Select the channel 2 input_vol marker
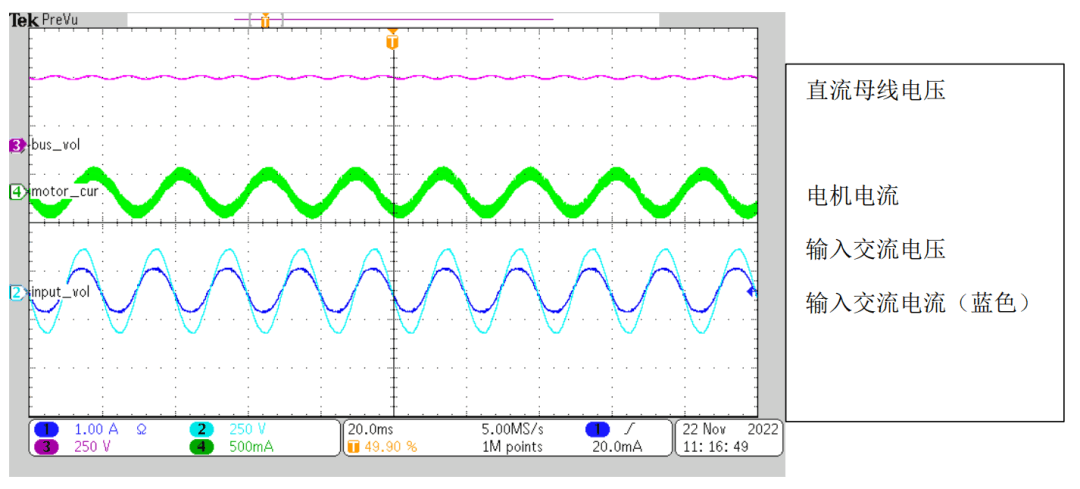This screenshot has width=1080, height=489. [17, 293]
